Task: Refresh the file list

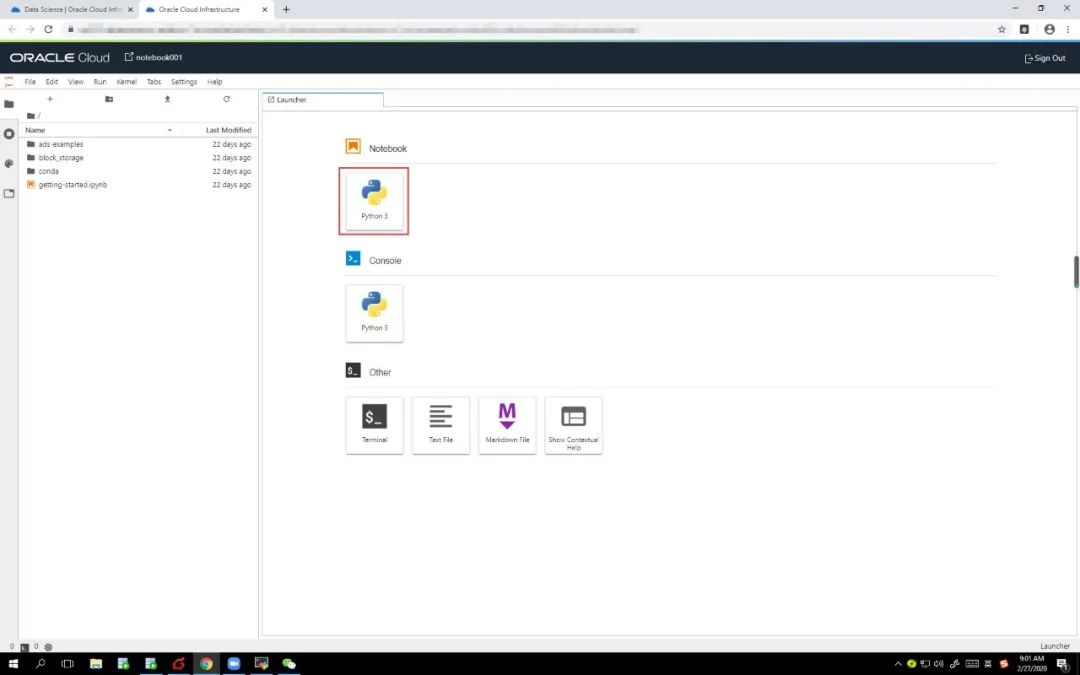Action: (x=226, y=99)
